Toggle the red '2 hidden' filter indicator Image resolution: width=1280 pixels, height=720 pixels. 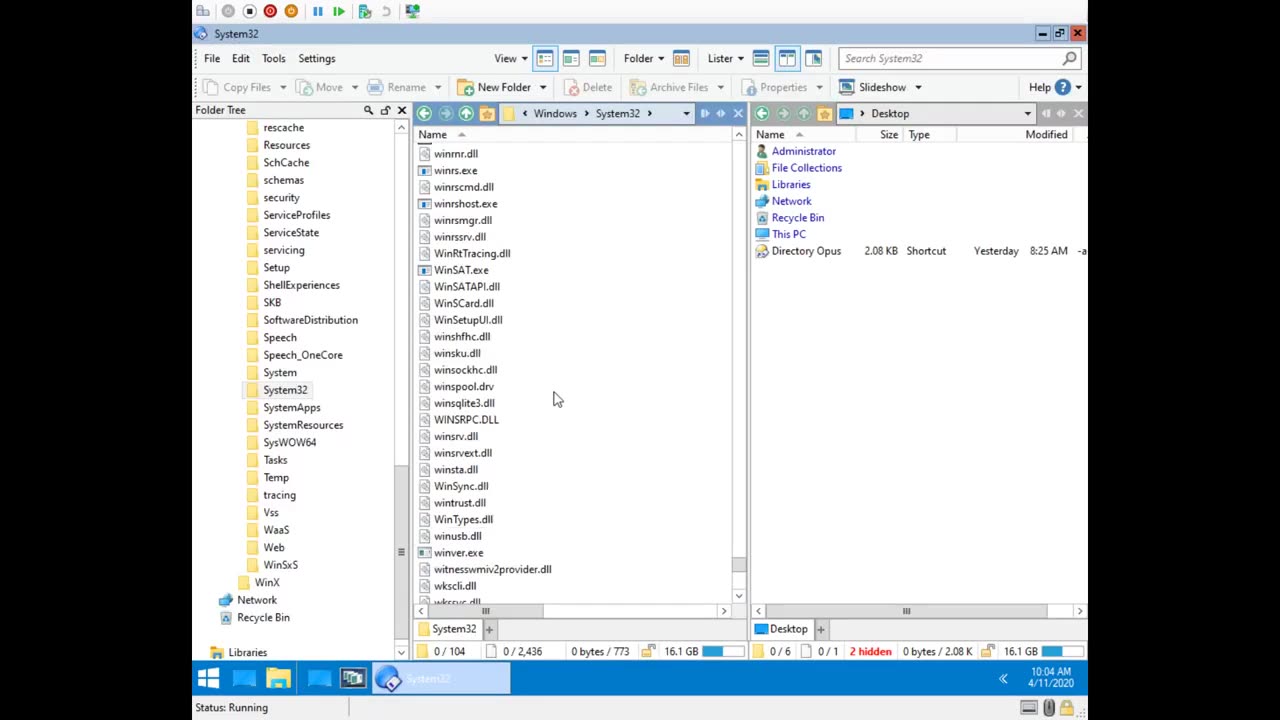click(870, 651)
